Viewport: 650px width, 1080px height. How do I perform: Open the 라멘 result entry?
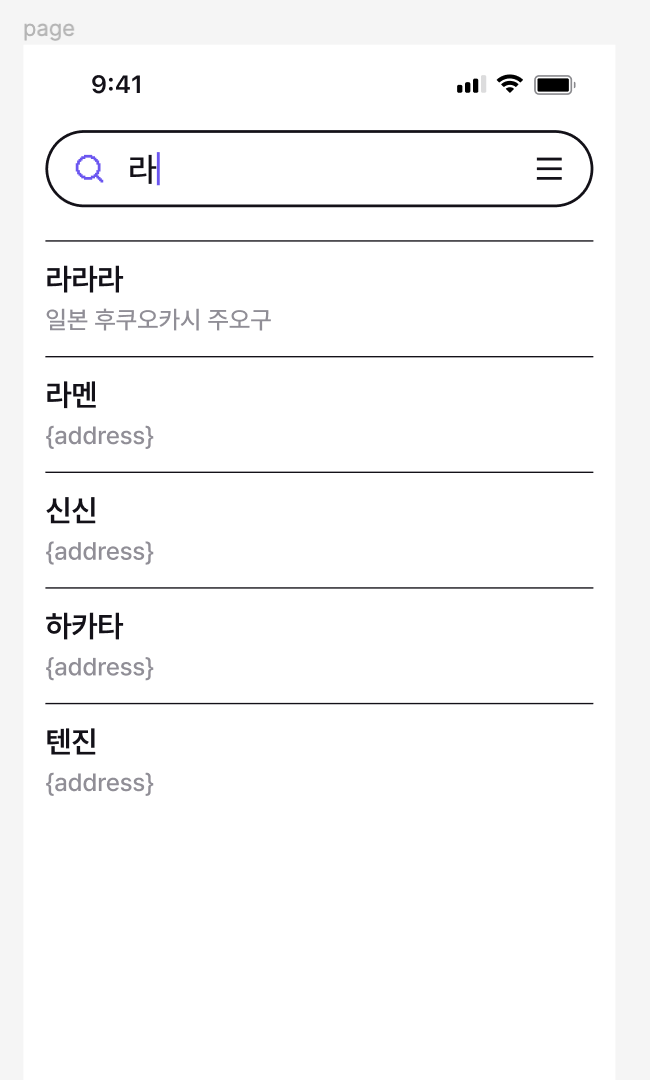click(x=72, y=395)
